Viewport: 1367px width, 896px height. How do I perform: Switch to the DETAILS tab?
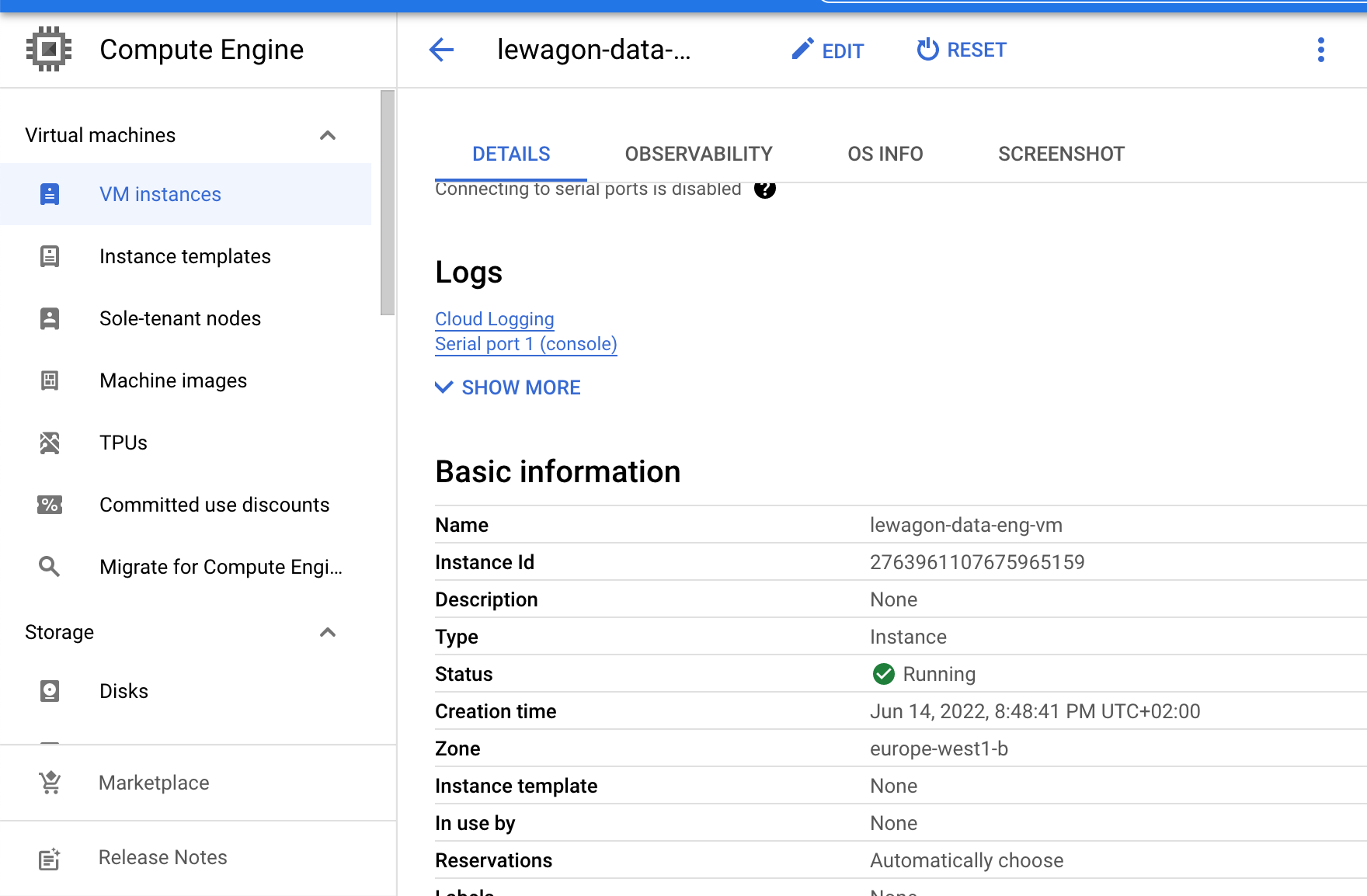point(511,154)
